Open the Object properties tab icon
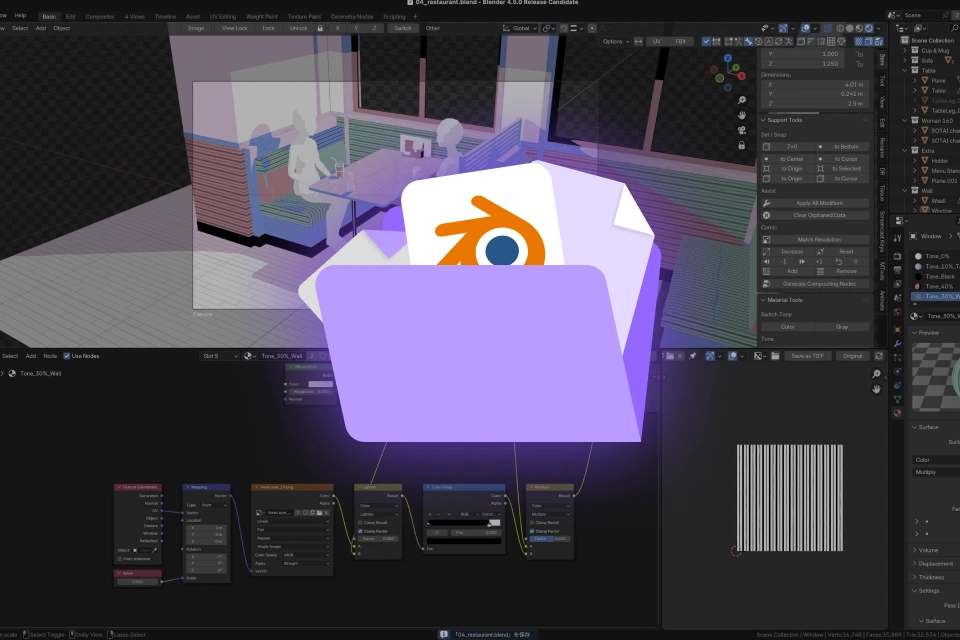The image size is (960, 640). point(898,329)
